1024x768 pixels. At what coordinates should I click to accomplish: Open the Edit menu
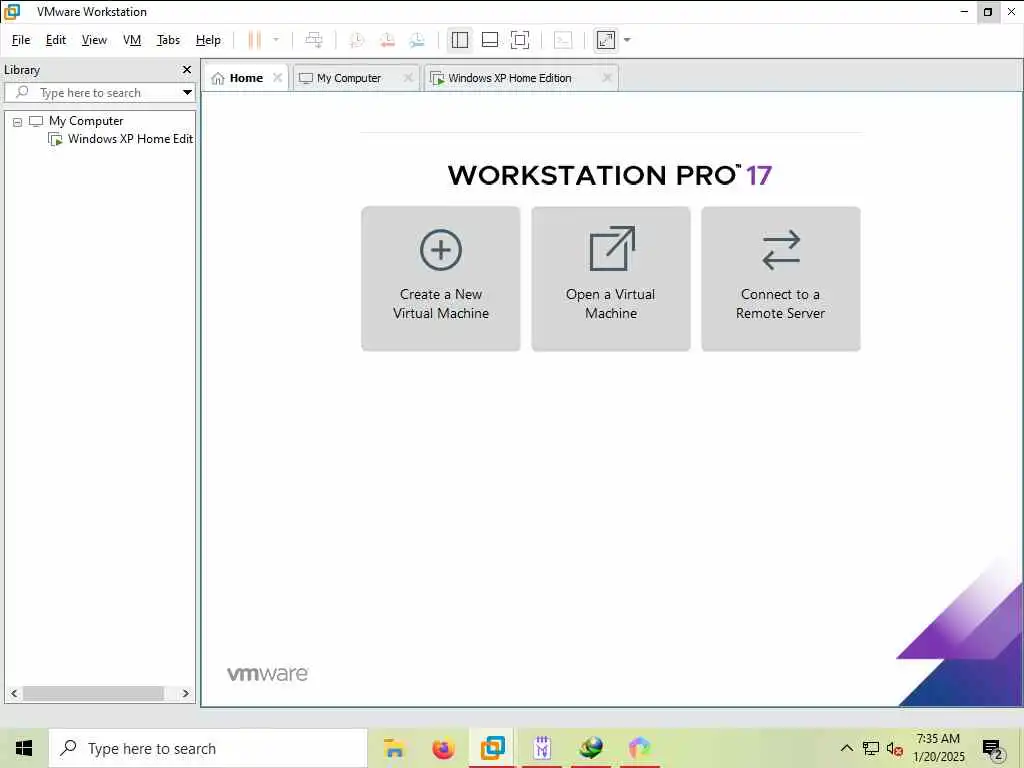(56, 40)
